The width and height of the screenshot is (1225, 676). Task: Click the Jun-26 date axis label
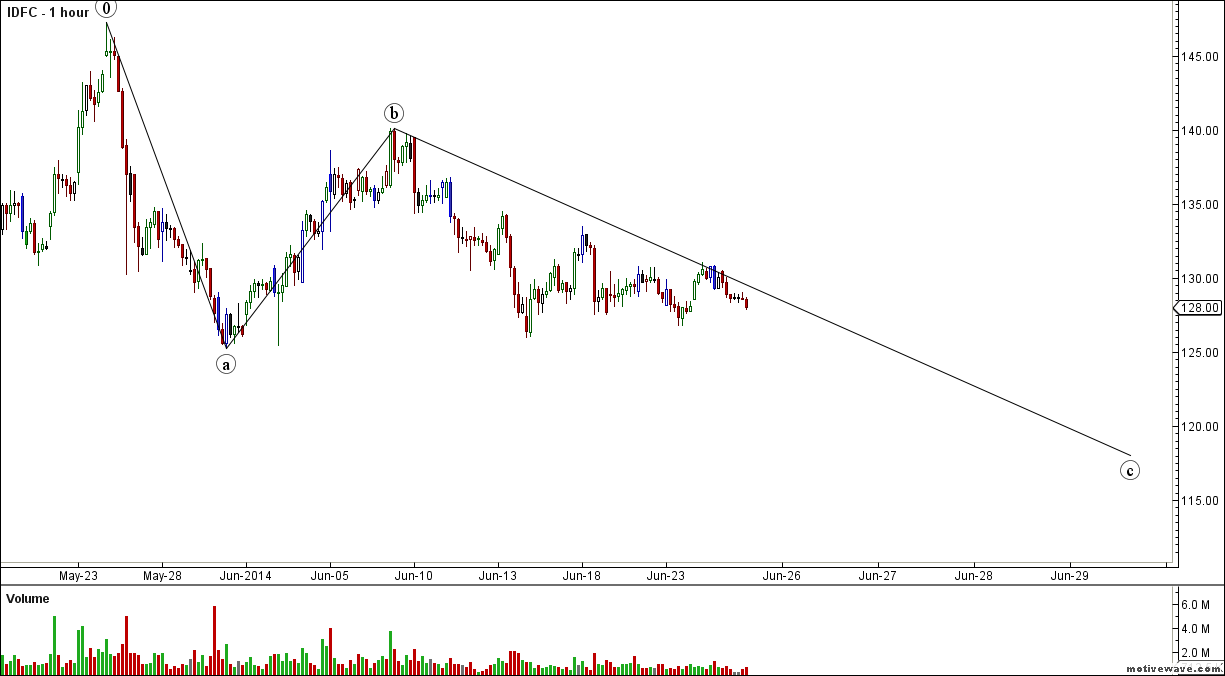(x=781, y=576)
